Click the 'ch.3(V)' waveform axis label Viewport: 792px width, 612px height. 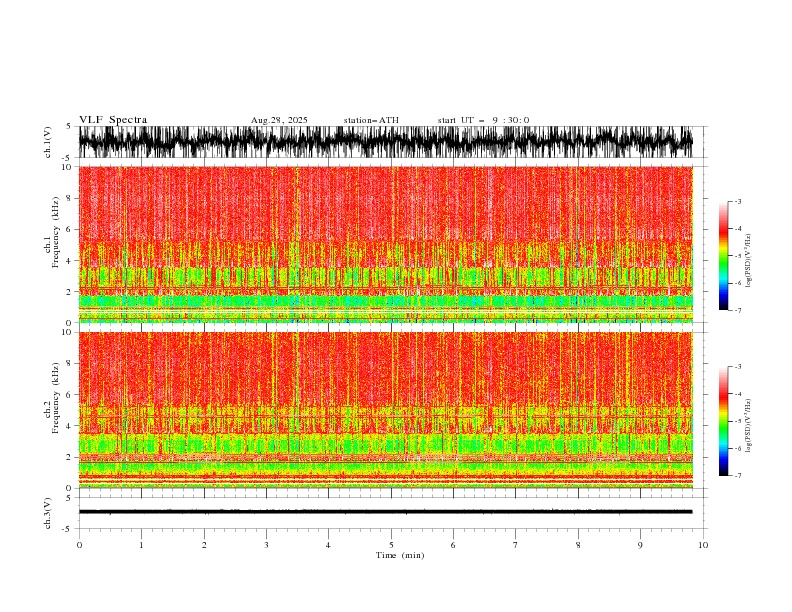click(x=48, y=513)
